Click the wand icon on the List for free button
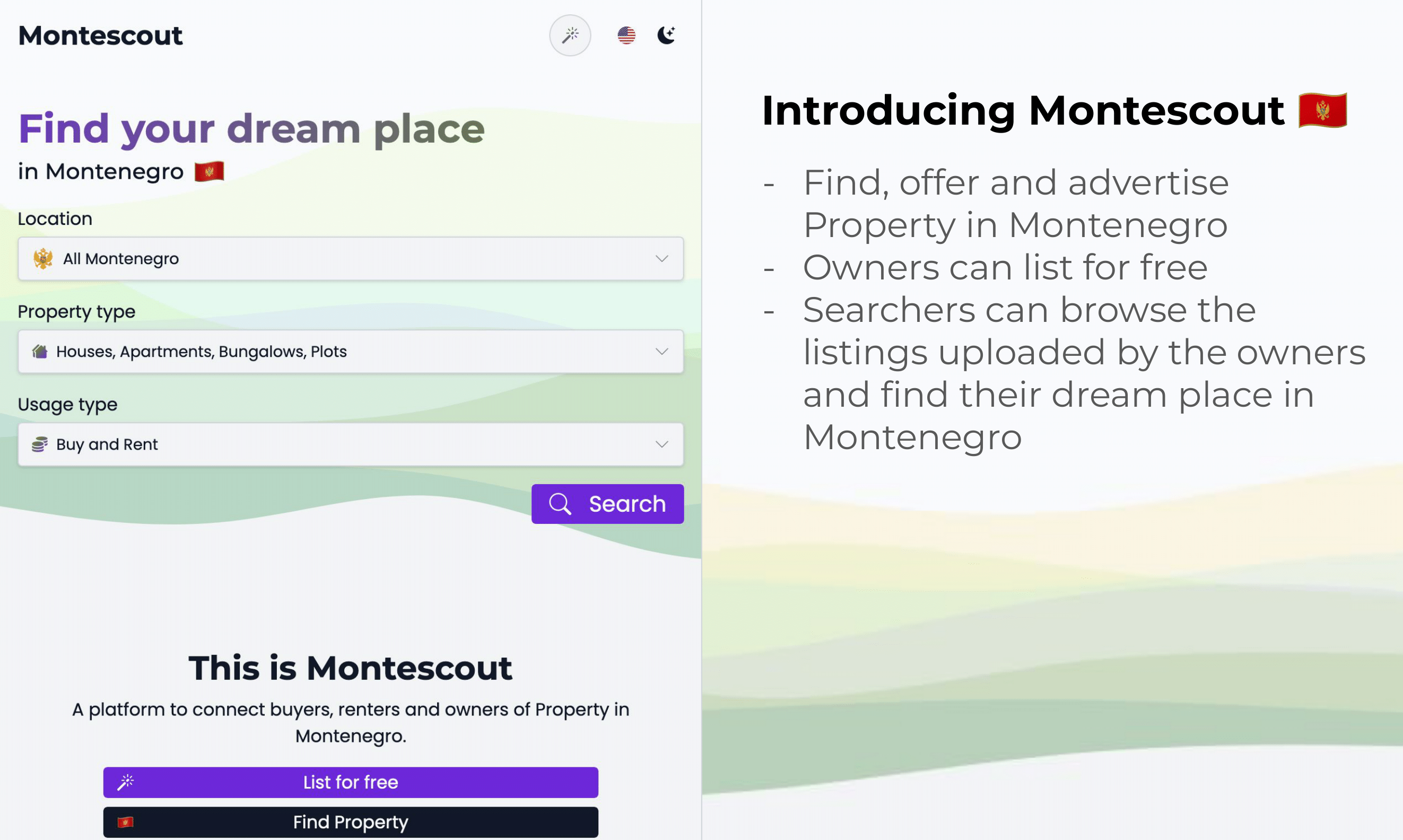The image size is (1403, 840). (x=127, y=782)
